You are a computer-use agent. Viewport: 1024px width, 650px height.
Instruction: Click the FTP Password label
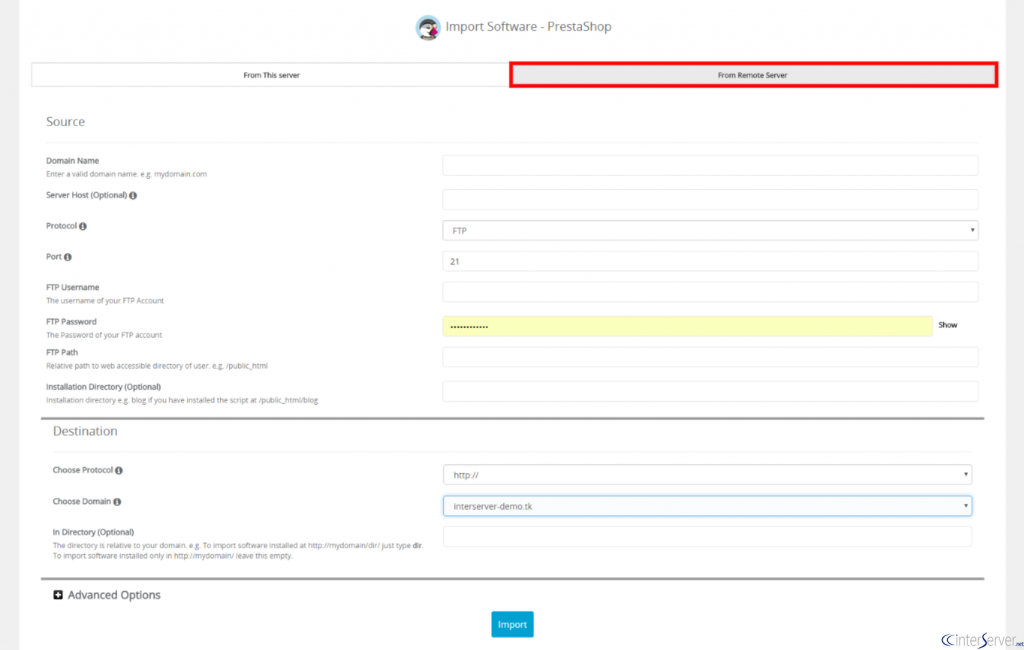pos(71,321)
